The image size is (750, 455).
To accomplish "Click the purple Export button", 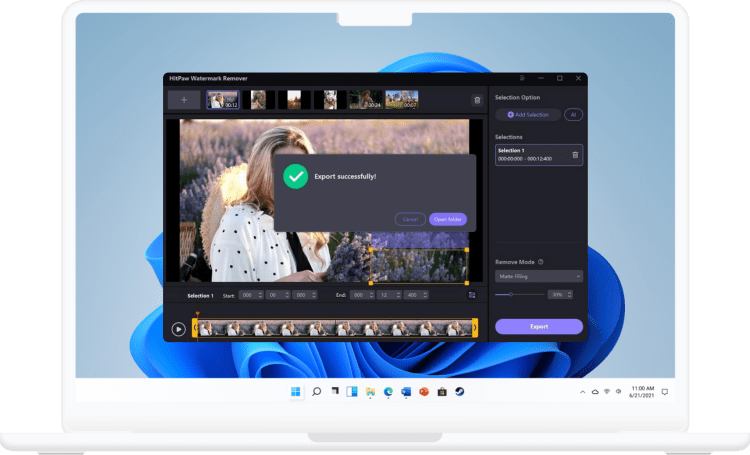I will click(x=538, y=326).
